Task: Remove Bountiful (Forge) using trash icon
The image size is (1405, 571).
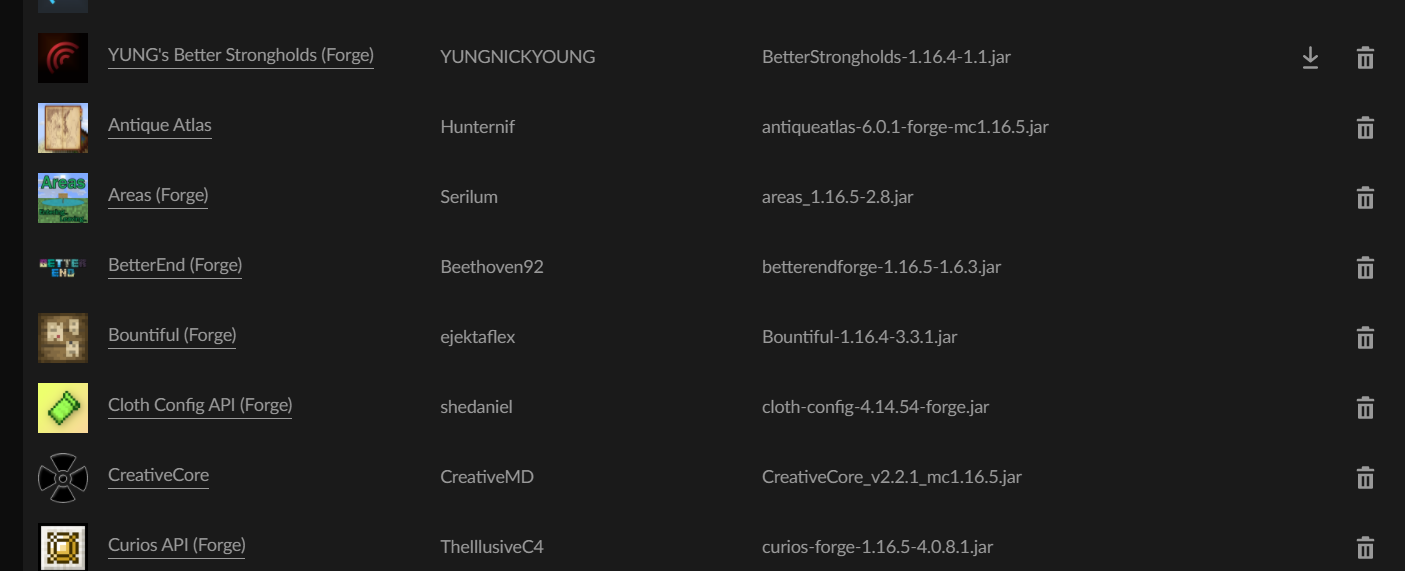Action: click(1365, 338)
